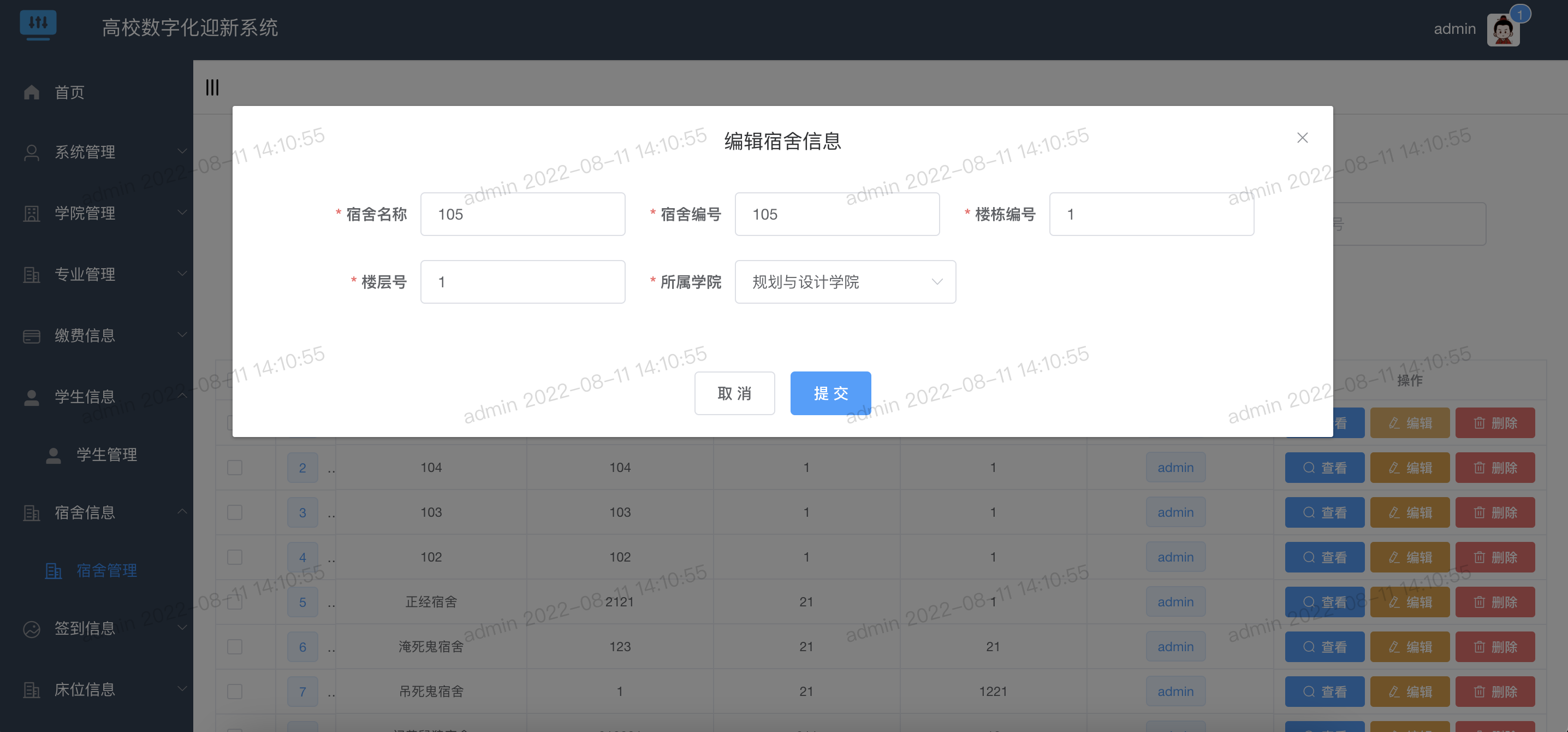
Task: Click the 学院管理 building icon
Action: (32, 214)
